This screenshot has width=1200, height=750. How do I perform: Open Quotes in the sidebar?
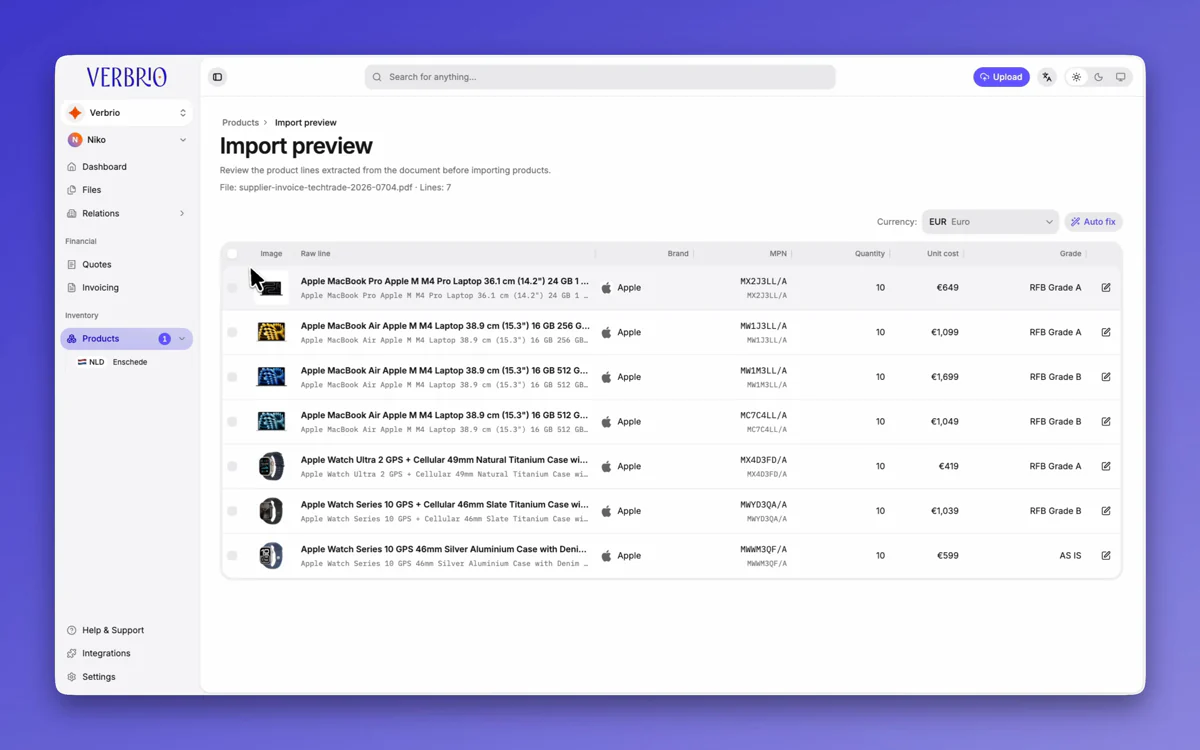pos(96,265)
